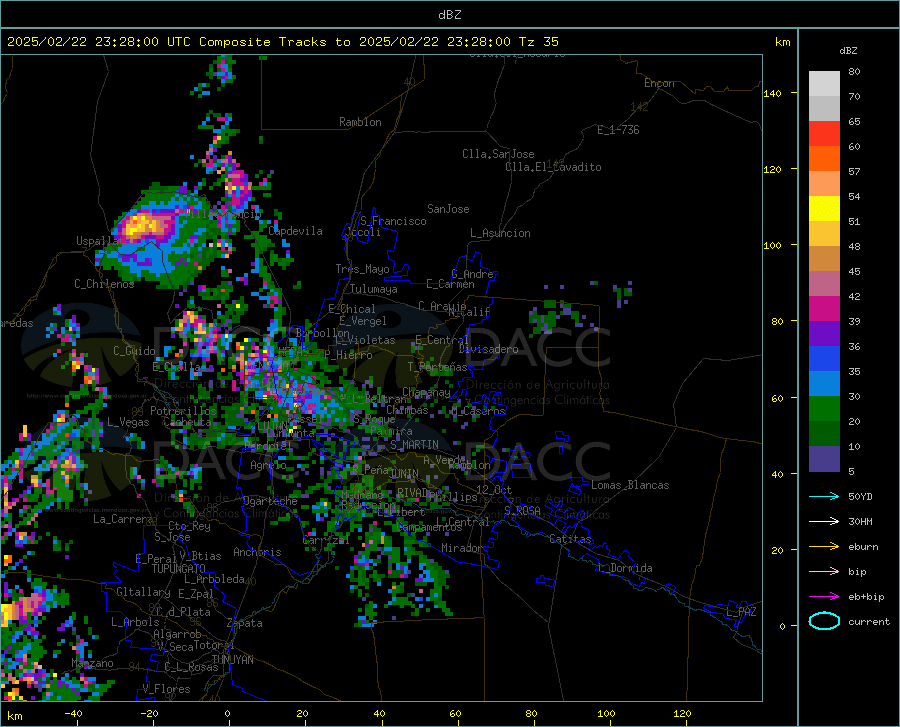The width and height of the screenshot is (900, 727).
Task: Click the 'Catitas' place label
Action: tap(570, 539)
